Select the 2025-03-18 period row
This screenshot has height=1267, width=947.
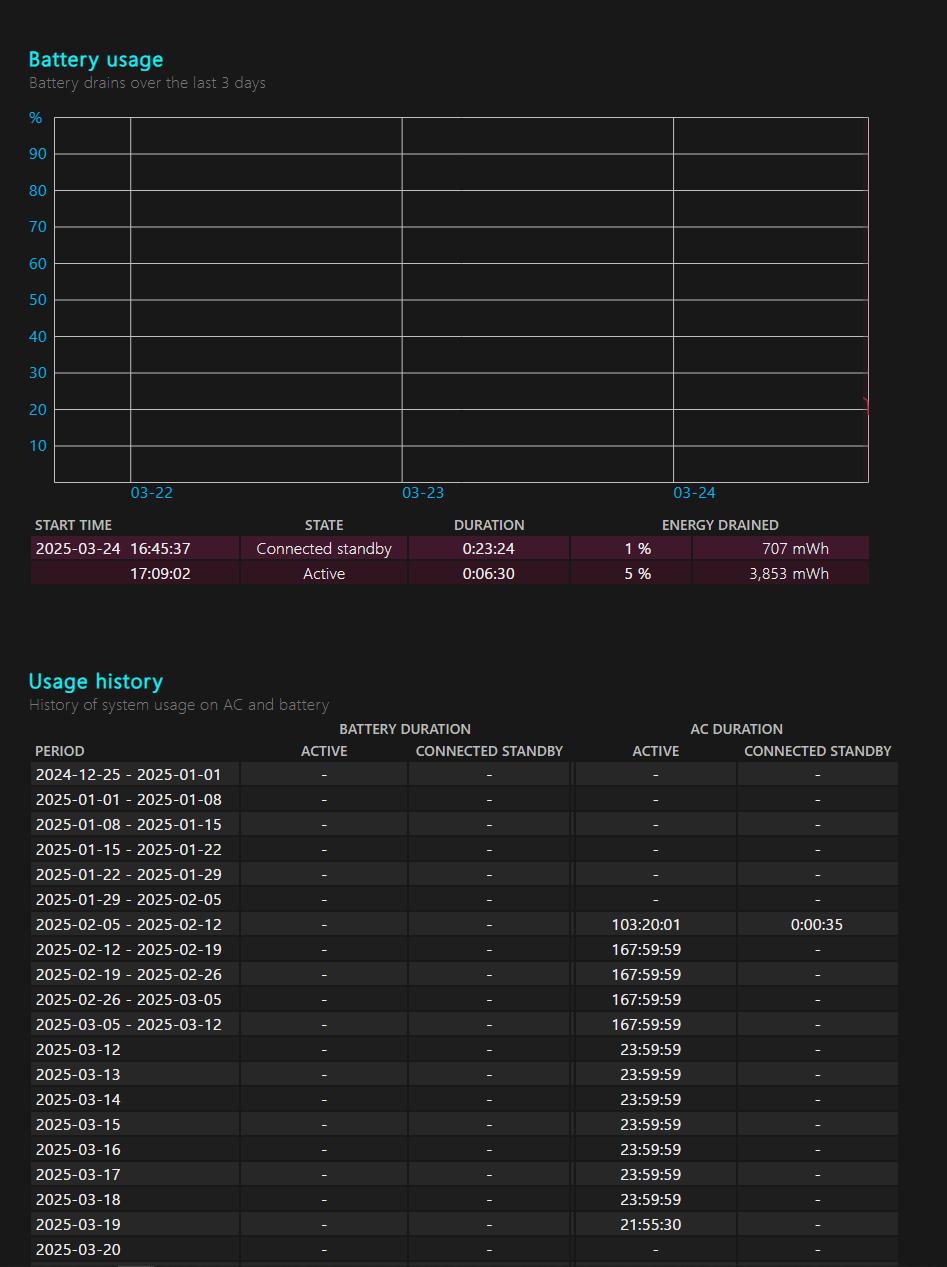tap(464, 1200)
